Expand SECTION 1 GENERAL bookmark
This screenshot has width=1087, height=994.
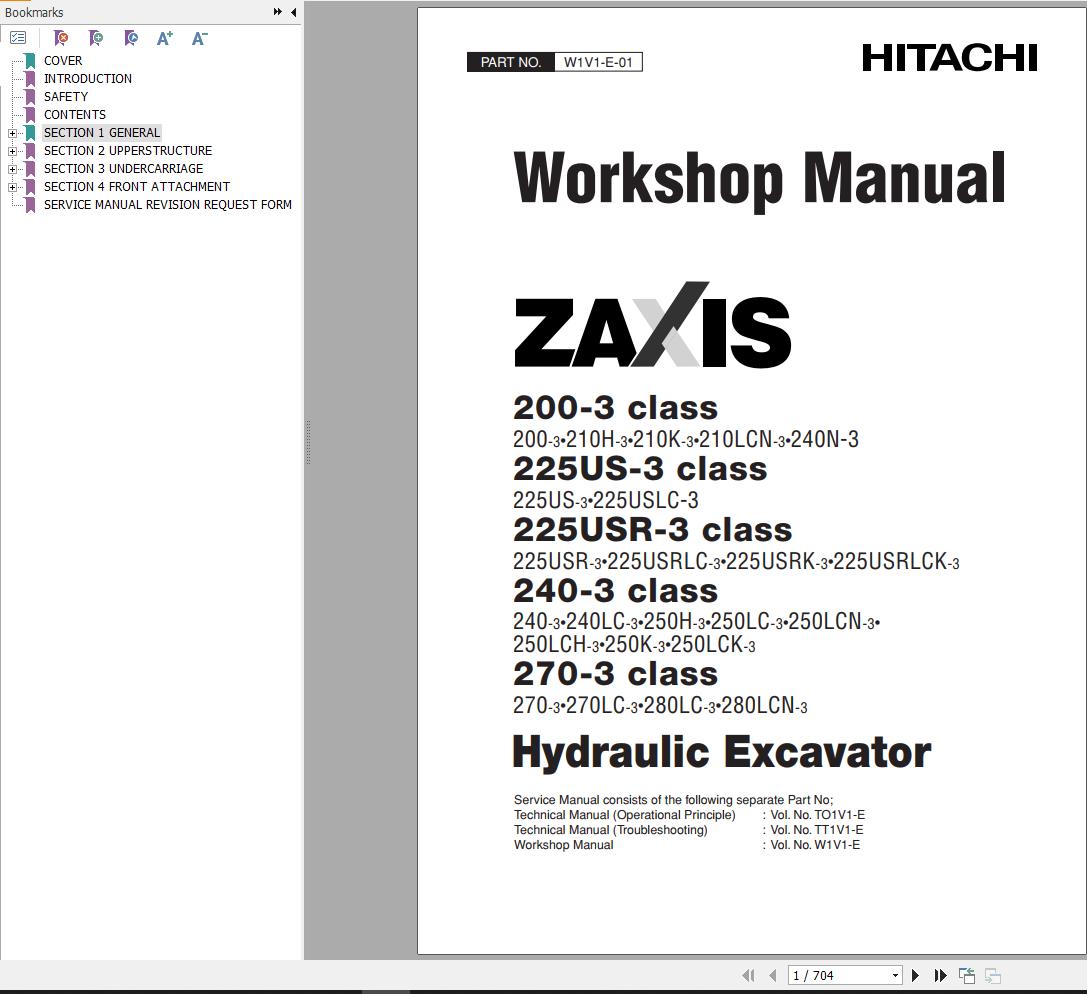[12, 133]
